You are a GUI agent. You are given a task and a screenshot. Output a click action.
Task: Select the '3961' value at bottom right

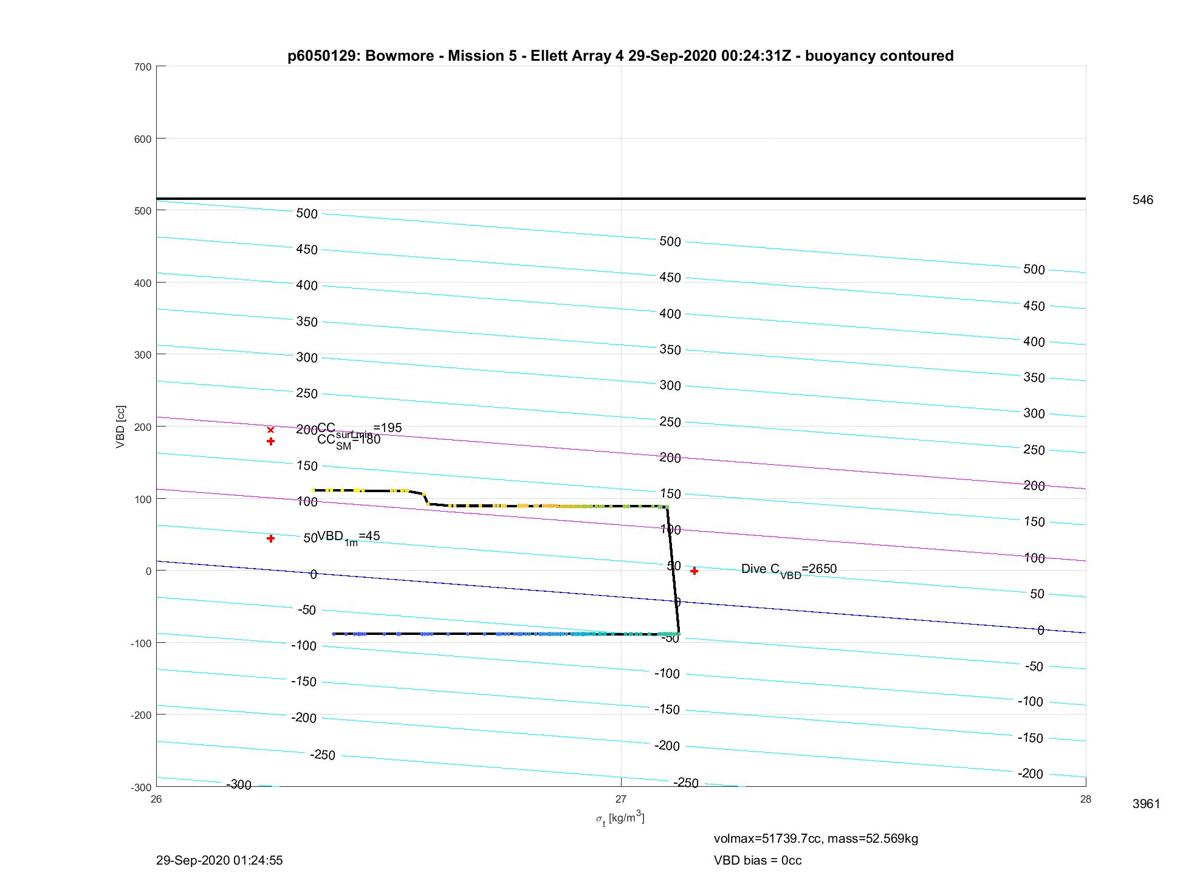[x=1146, y=804]
